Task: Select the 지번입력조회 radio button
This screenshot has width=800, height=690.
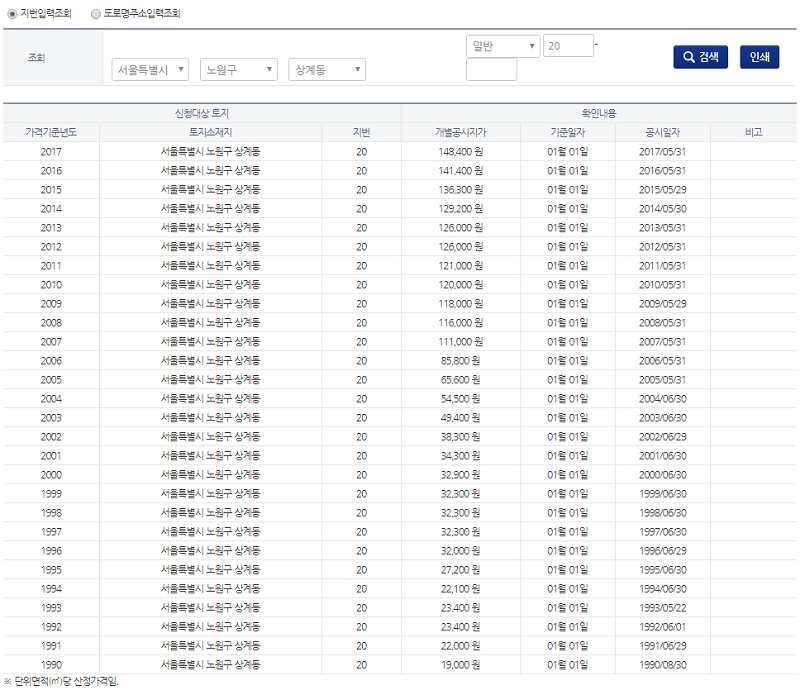Action: [12, 14]
